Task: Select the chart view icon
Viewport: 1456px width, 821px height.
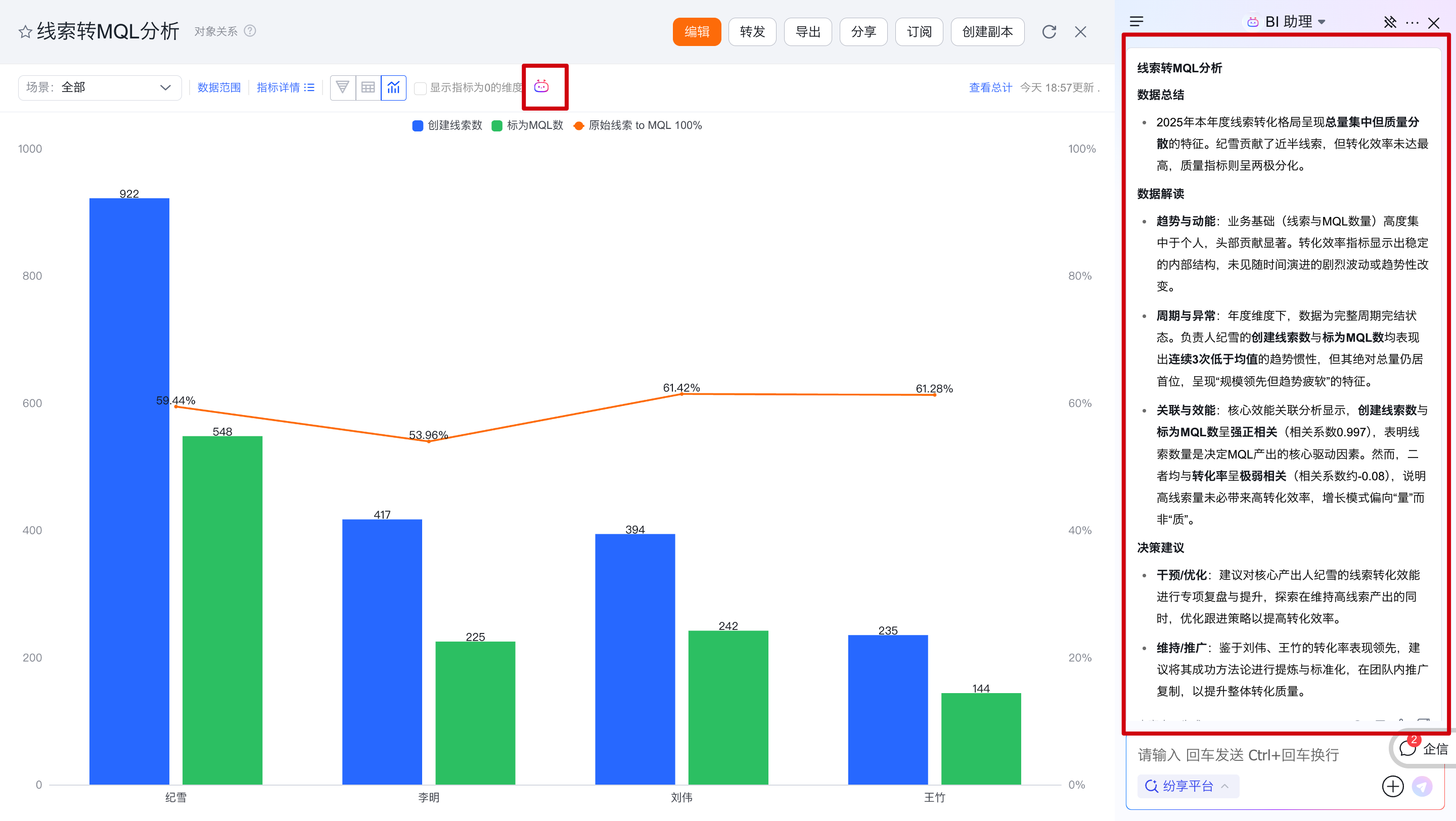Action: 393,87
